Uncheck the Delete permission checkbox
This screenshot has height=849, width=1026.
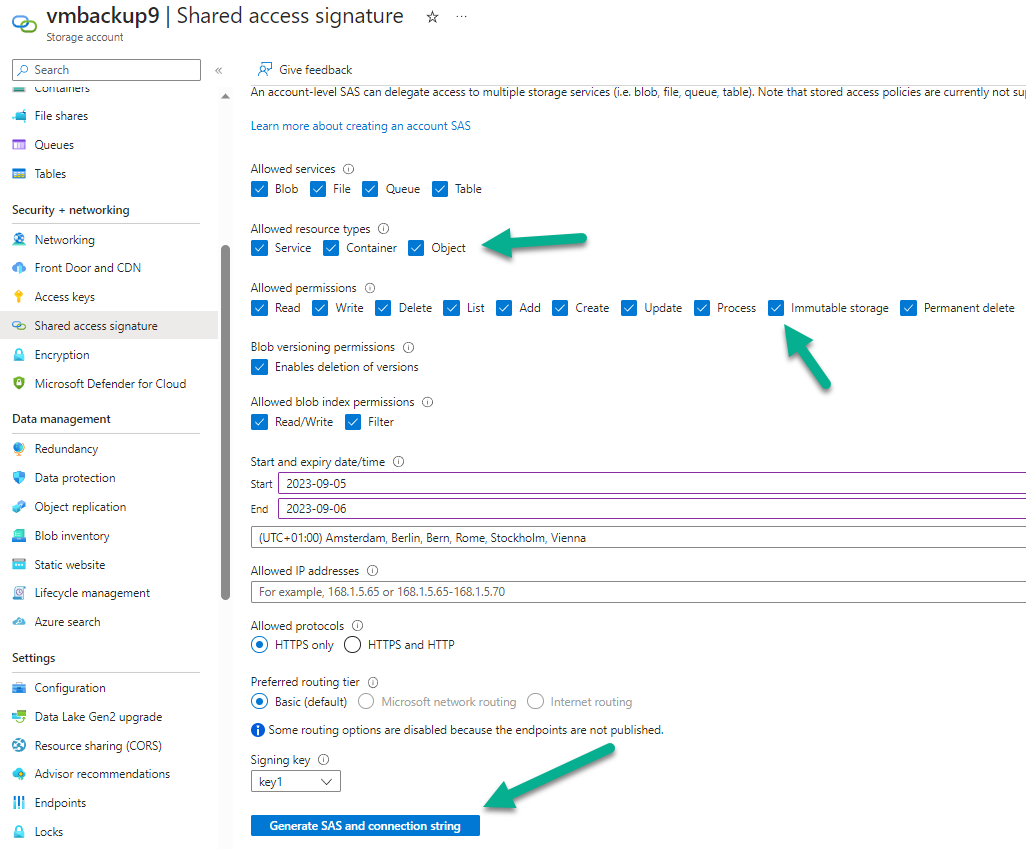tap(383, 308)
